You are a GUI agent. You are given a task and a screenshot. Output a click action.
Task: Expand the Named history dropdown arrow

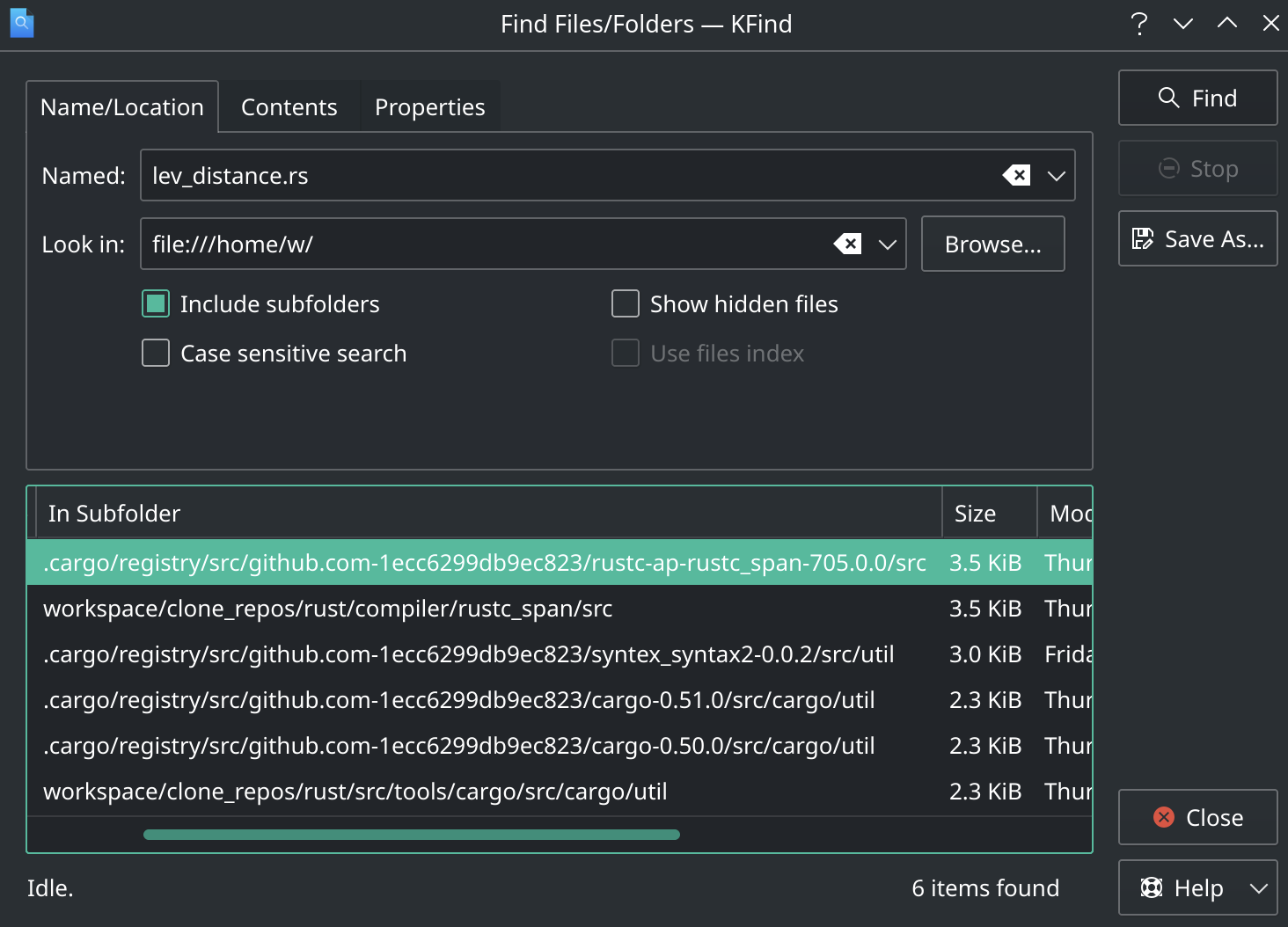[x=1057, y=175]
